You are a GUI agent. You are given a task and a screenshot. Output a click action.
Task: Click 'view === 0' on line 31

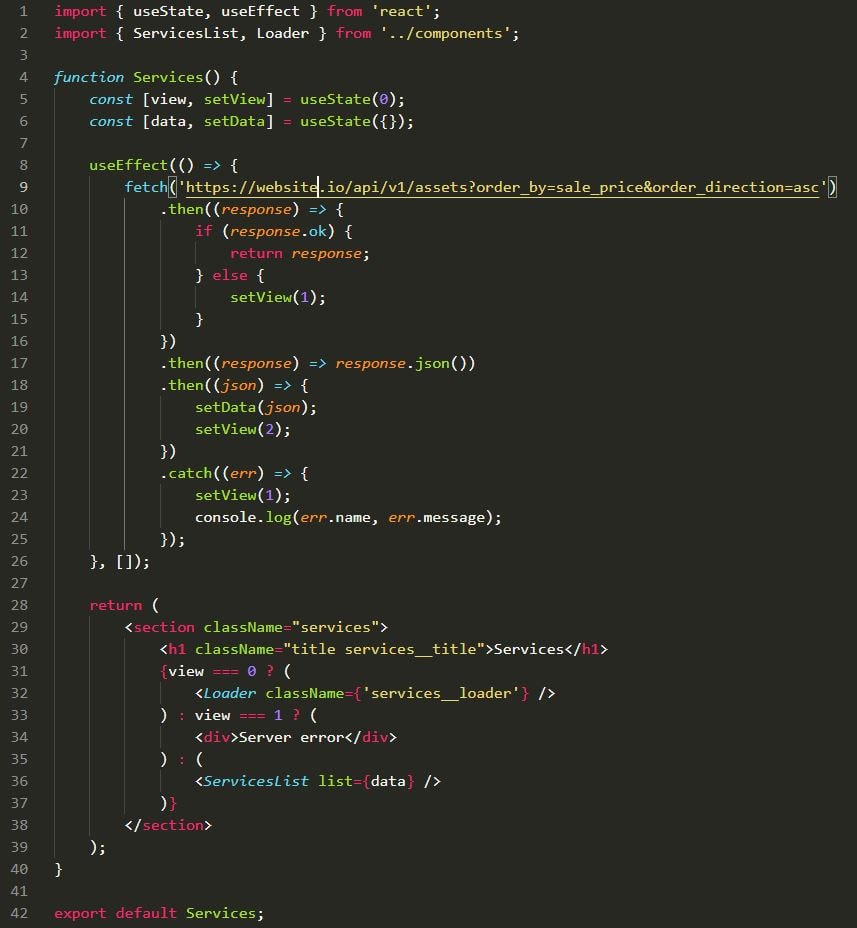pos(212,671)
